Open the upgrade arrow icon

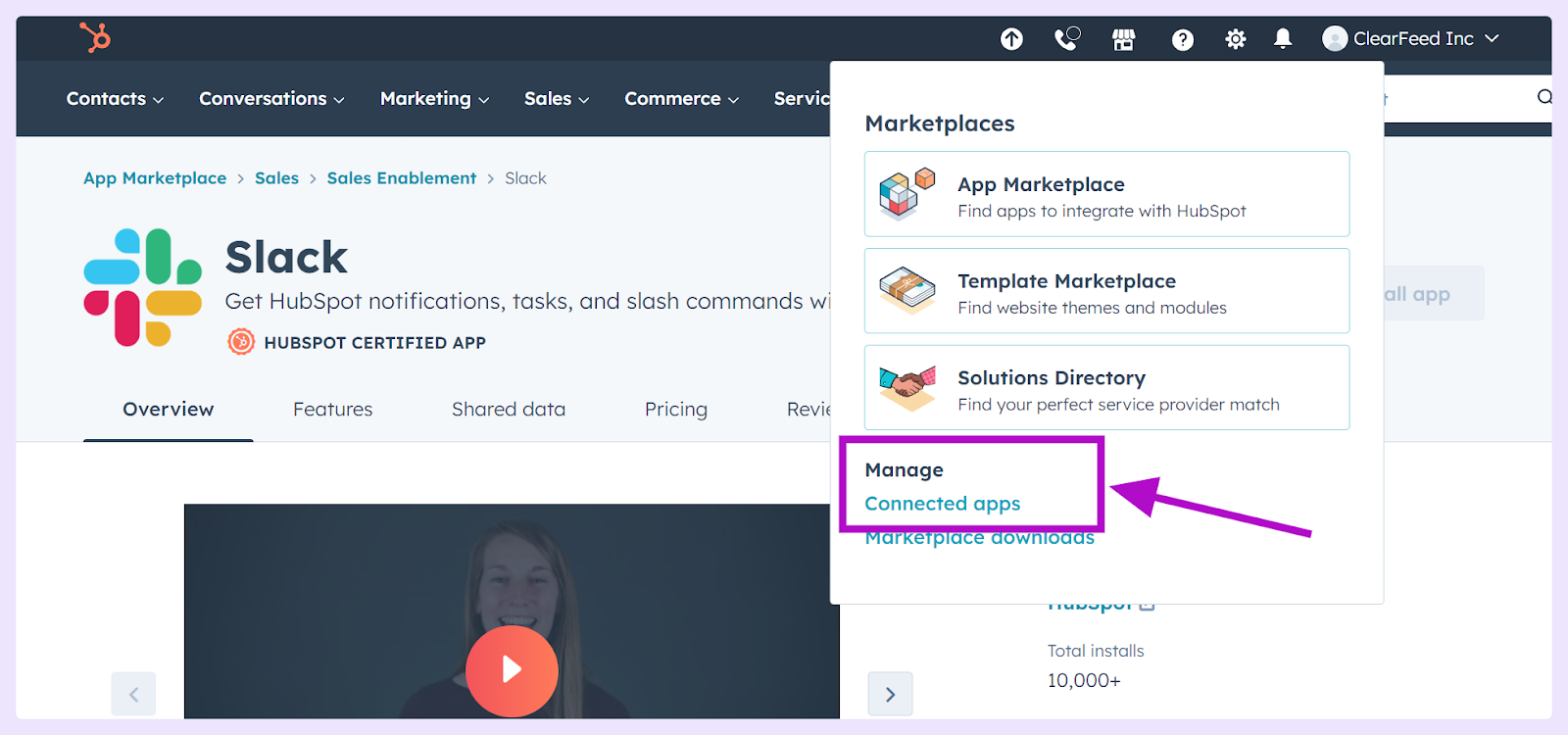[1011, 39]
